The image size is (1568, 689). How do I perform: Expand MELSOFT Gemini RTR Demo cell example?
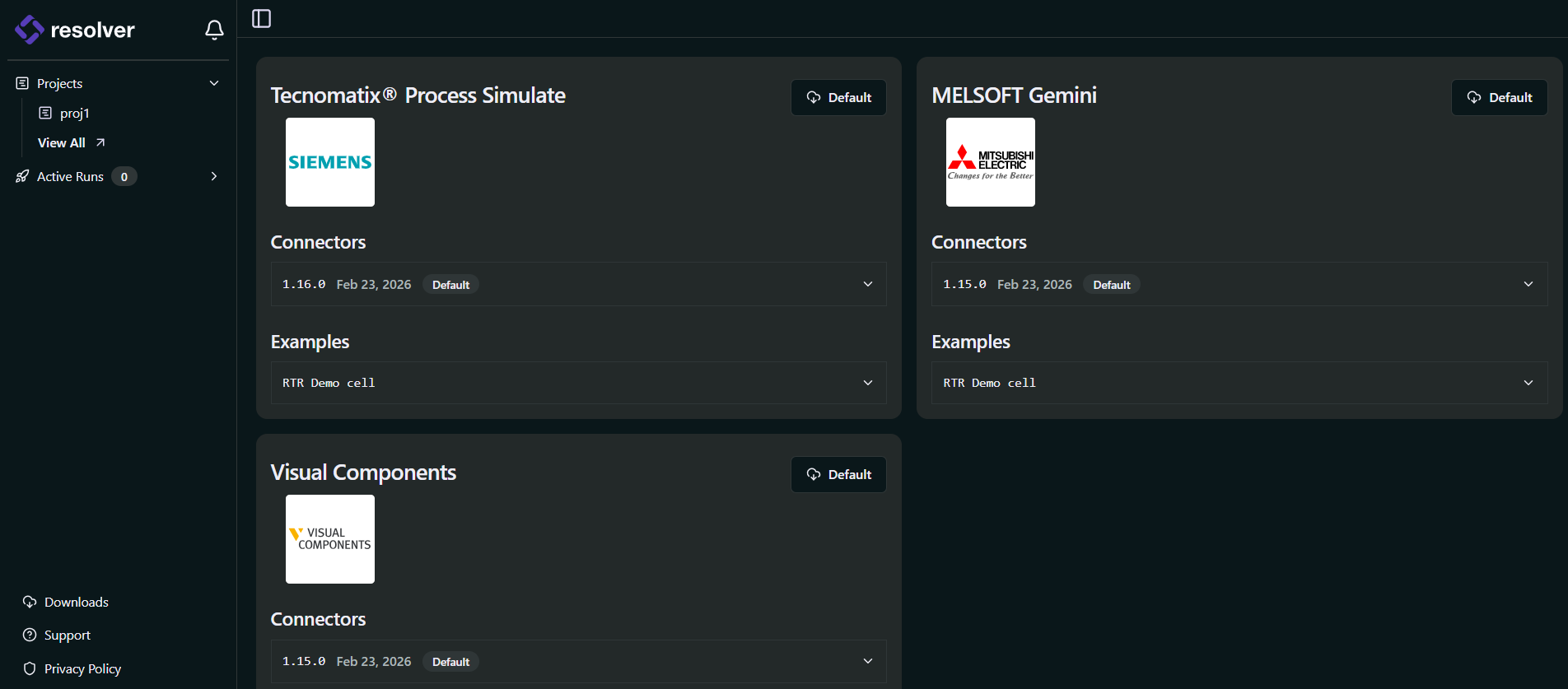click(x=1239, y=383)
